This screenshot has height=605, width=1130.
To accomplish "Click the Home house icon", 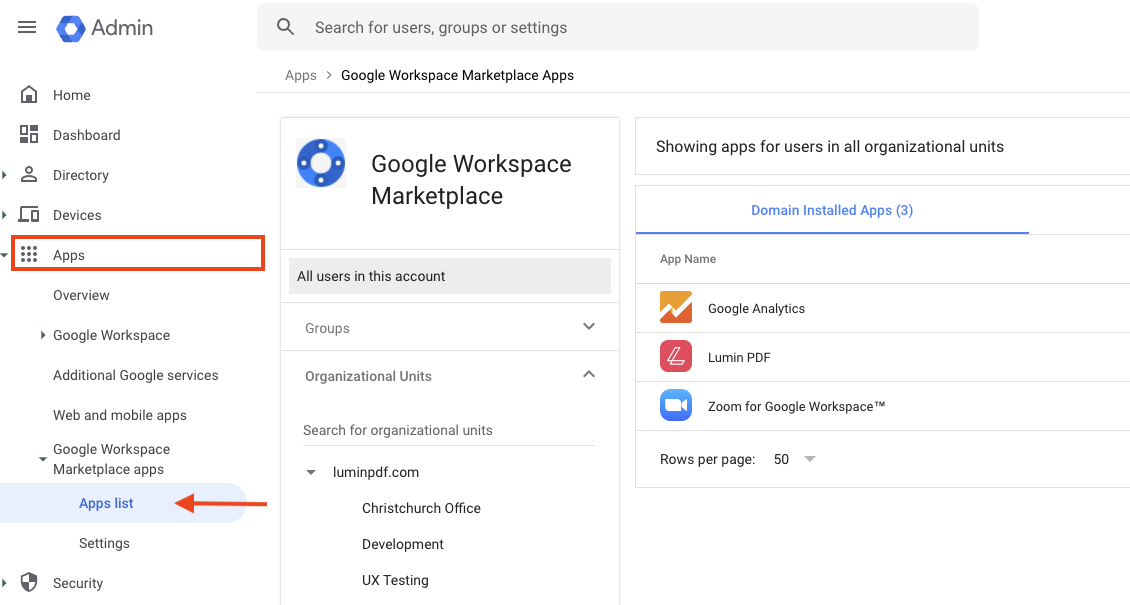I will click(29, 94).
